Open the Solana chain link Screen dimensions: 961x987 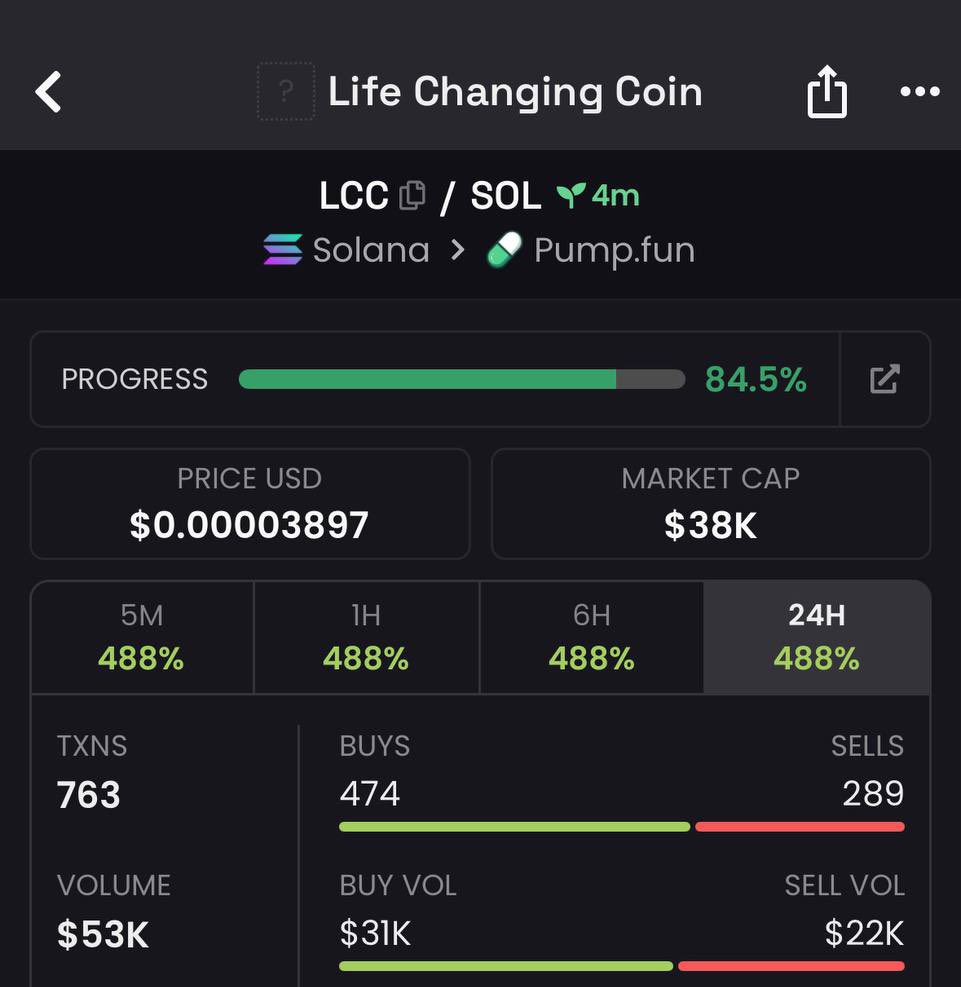(x=347, y=250)
